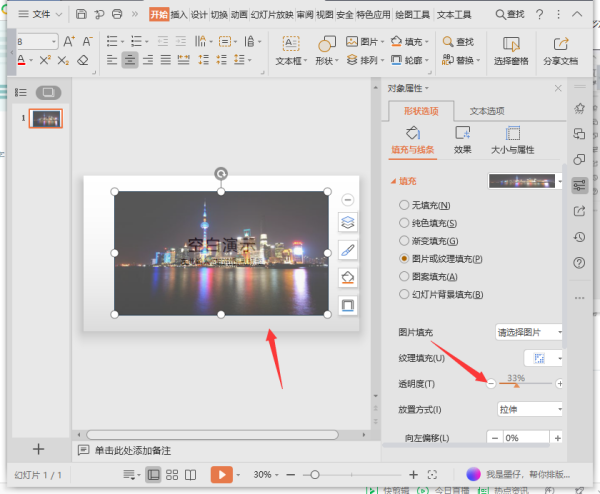The height and width of the screenshot is (494, 600).
Task: Click the save icon in the title bar
Action: coord(81,15)
